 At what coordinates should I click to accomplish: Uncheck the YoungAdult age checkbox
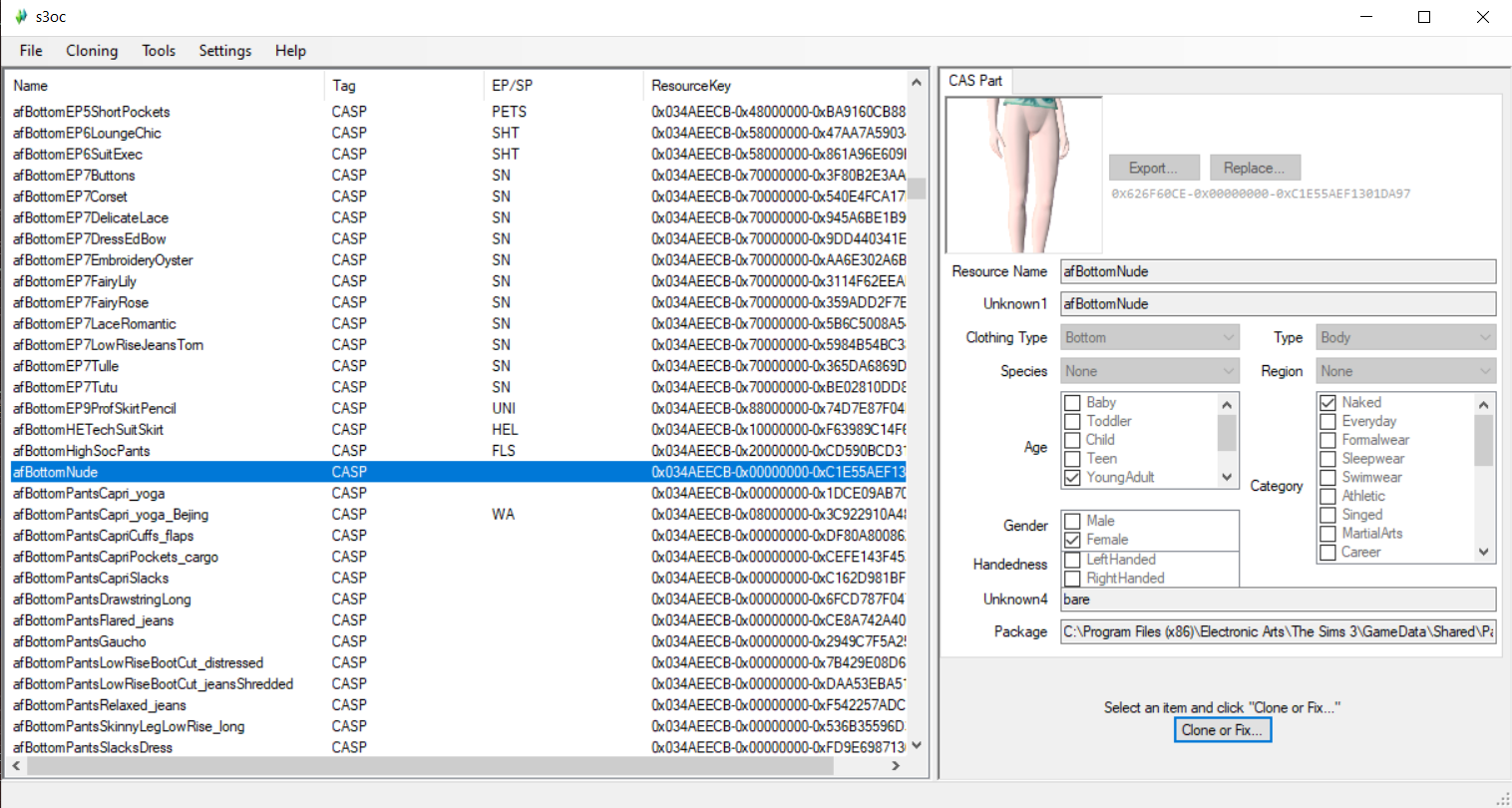(x=1073, y=478)
